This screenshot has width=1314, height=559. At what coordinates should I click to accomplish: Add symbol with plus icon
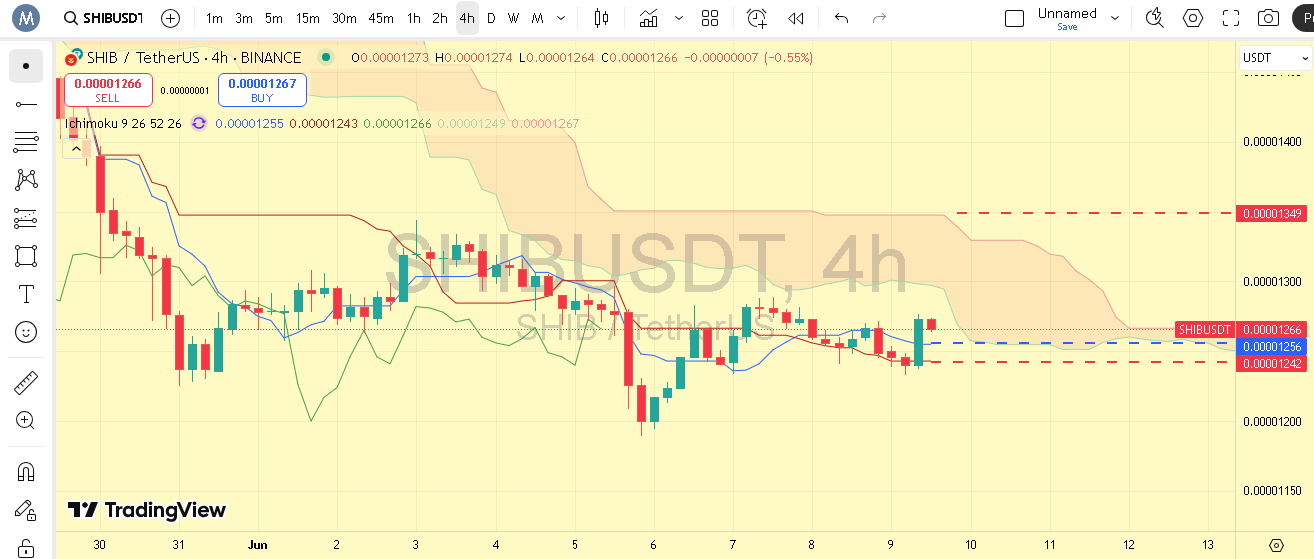pyautogui.click(x=171, y=18)
